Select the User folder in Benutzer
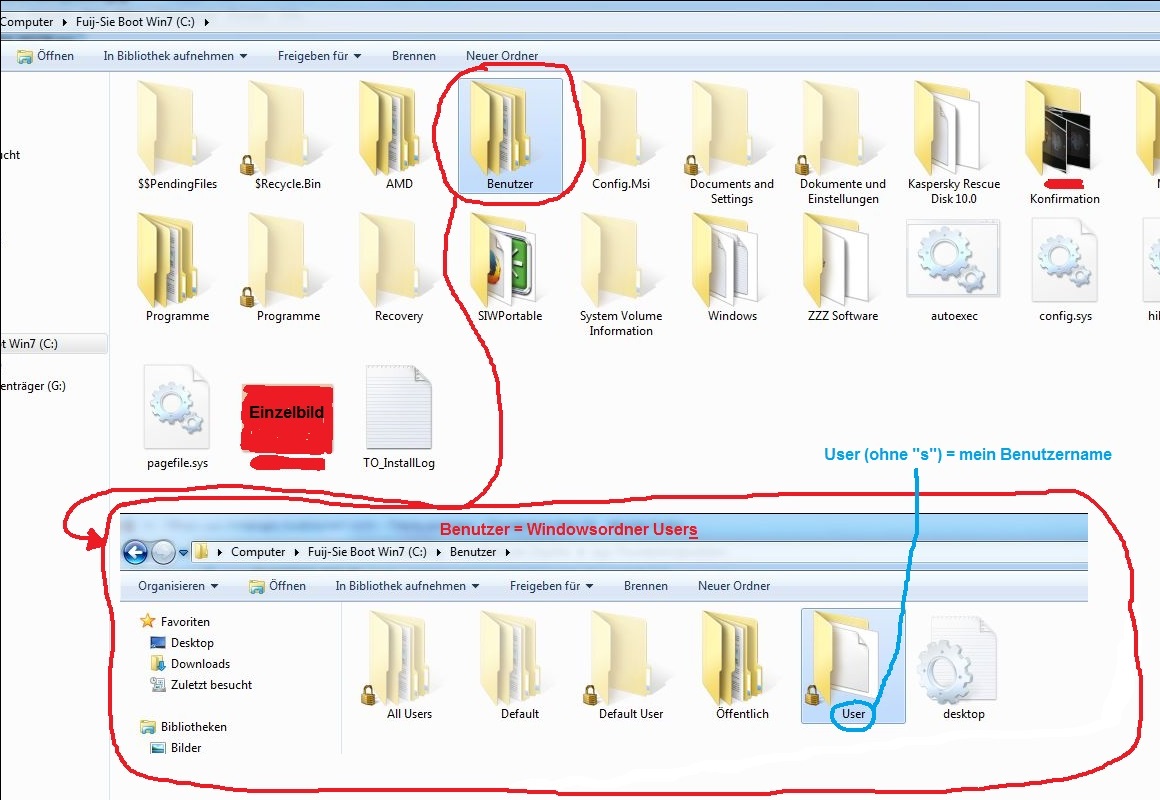The width and height of the screenshot is (1160, 800). coord(853,666)
